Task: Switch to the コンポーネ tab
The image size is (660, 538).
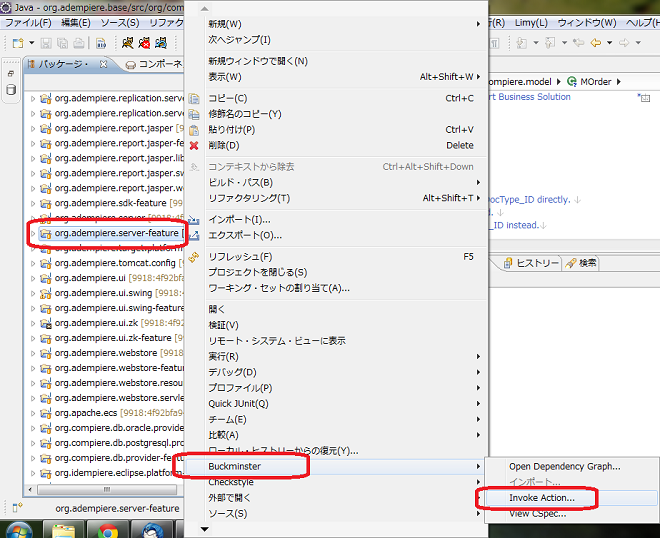Action: (x=154, y=64)
